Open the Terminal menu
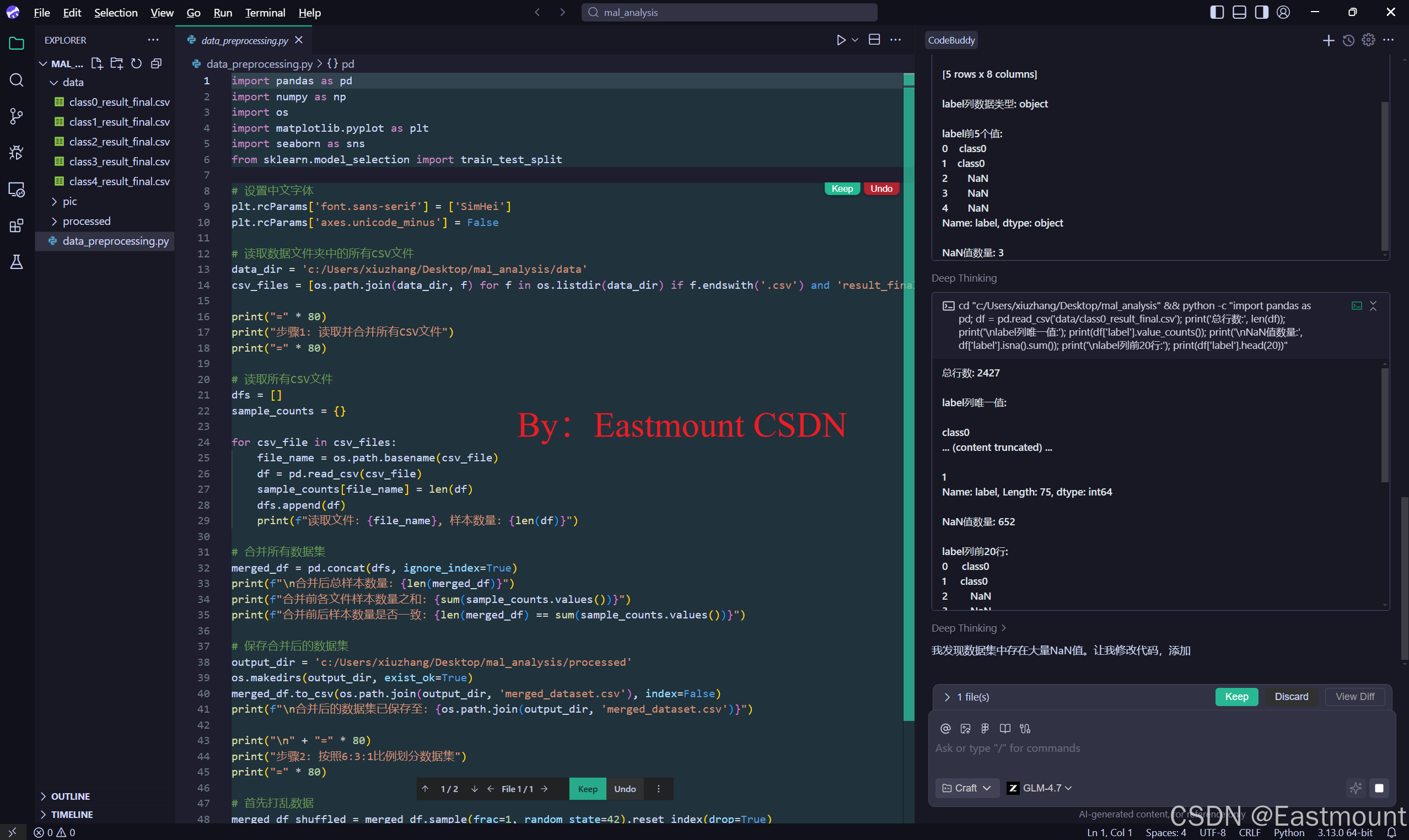Screen dimensions: 1409x840 [x=265, y=13]
